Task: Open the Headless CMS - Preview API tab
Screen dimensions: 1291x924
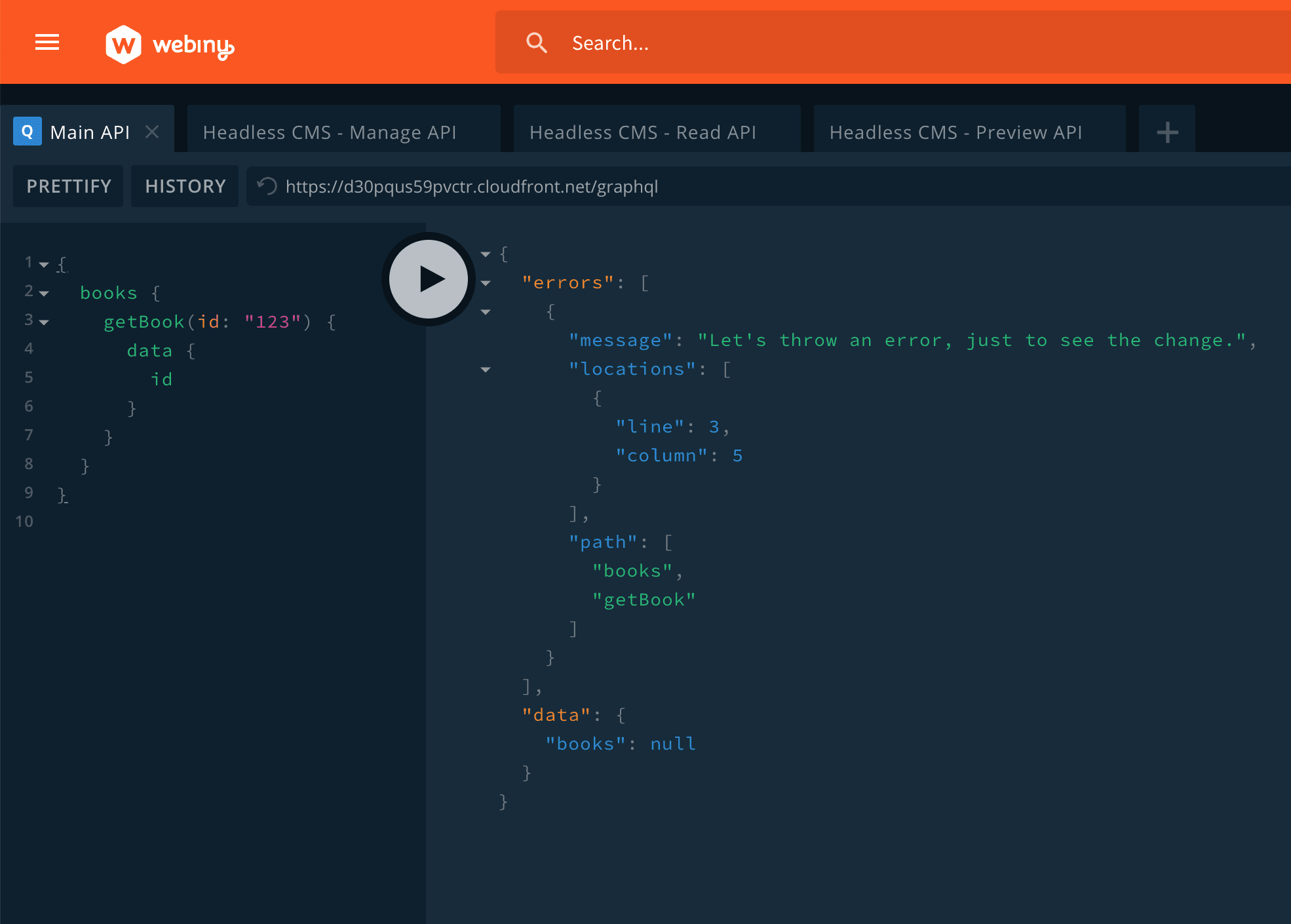Action: point(955,132)
